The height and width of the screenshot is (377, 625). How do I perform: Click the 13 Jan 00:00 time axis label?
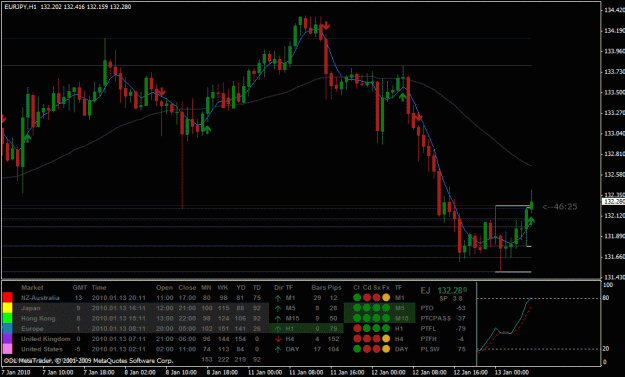512,373
